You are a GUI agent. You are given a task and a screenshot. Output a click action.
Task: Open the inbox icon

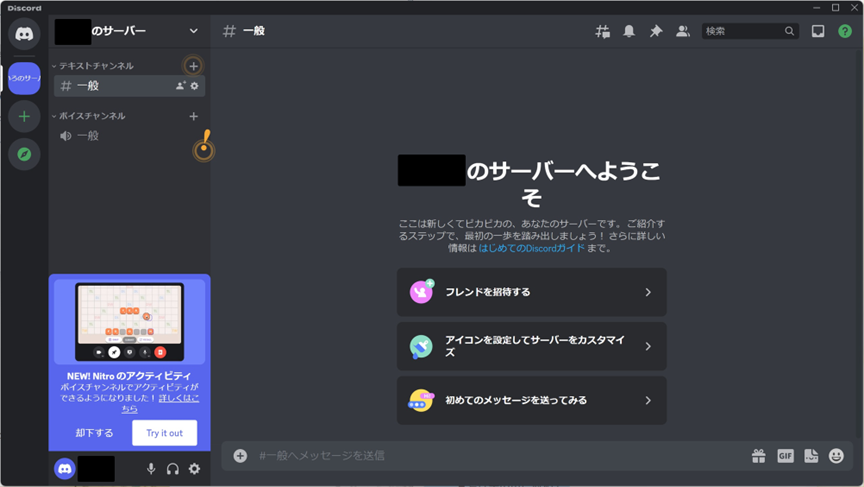(x=818, y=31)
